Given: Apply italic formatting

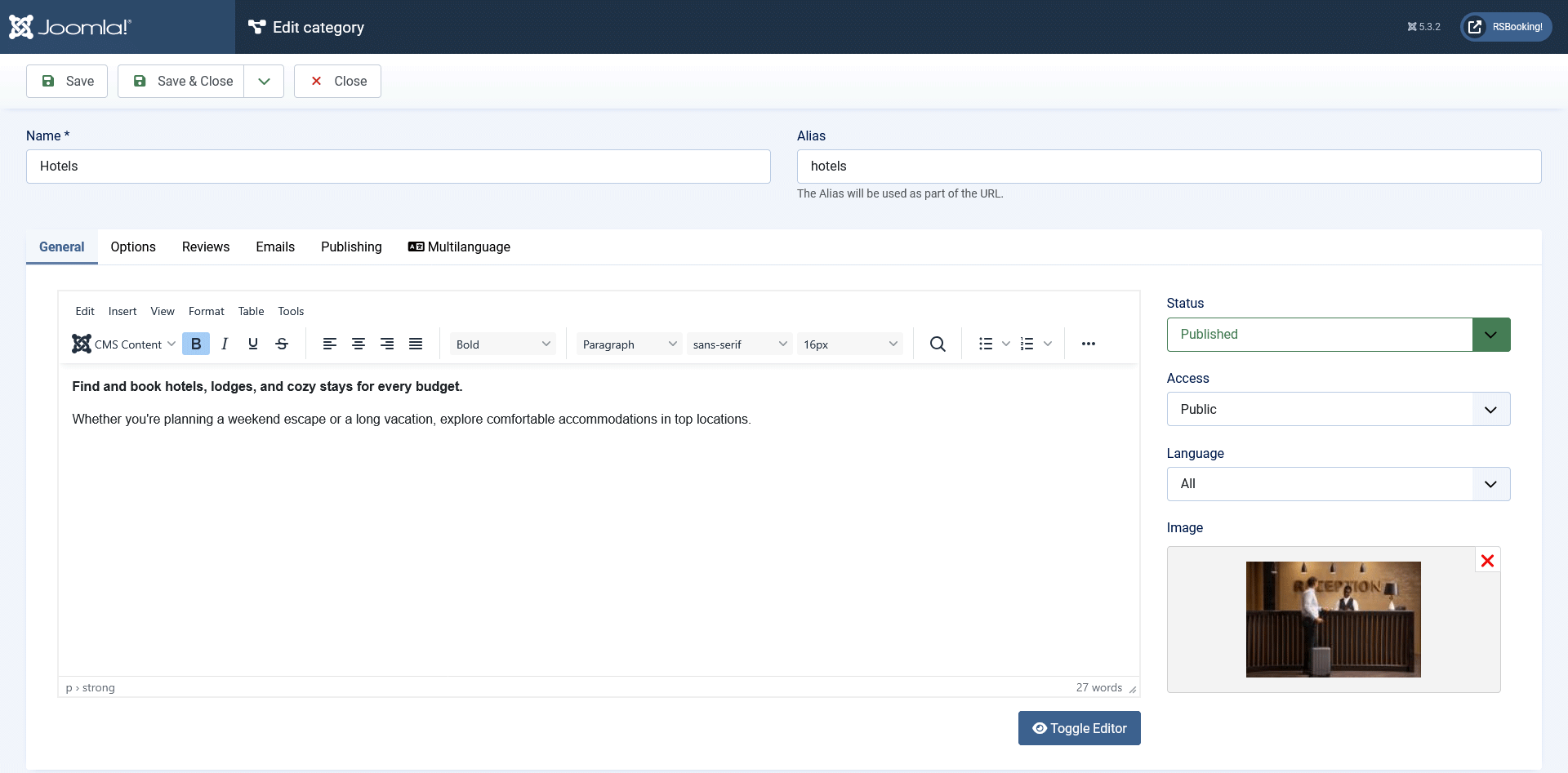Looking at the screenshot, I should pos(225,344).
